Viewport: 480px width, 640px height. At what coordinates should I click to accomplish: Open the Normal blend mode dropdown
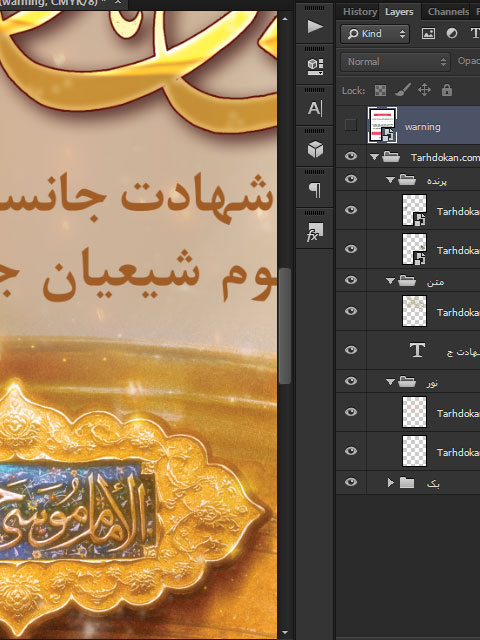[x=395, y=62]
